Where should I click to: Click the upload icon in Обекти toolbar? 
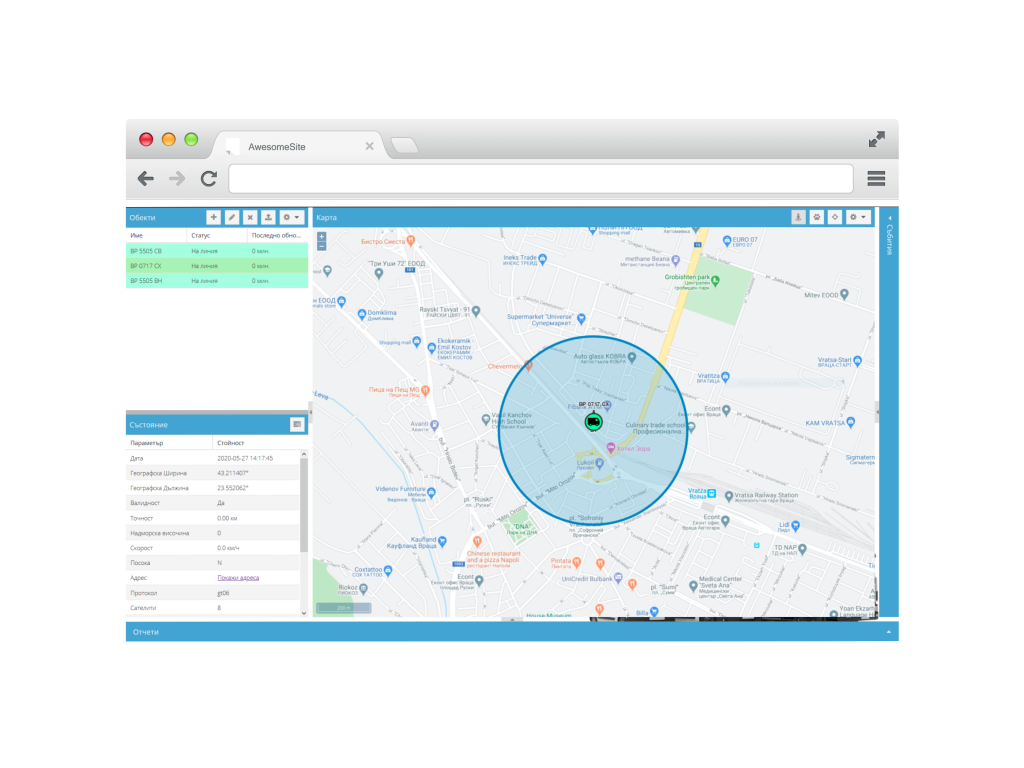268,217
